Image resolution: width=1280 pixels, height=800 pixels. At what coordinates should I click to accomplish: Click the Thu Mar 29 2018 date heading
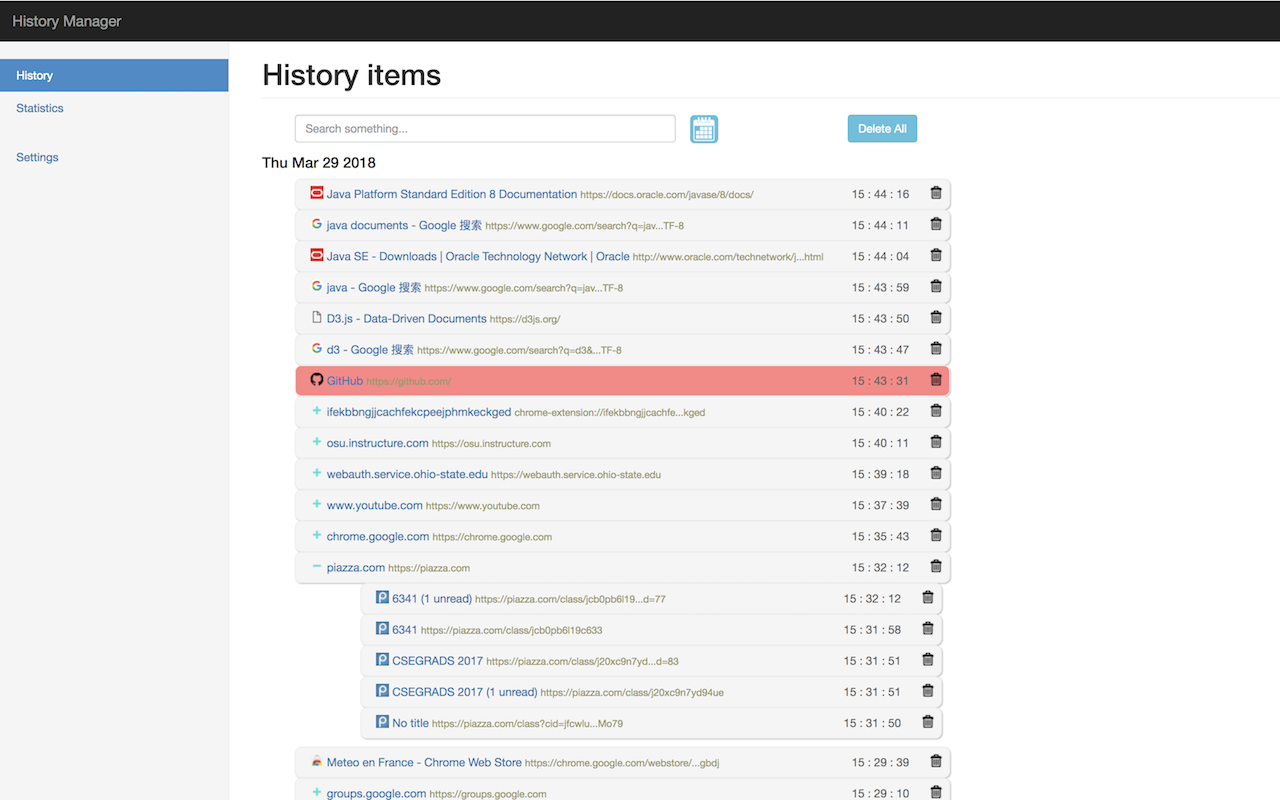coord(319,162)
